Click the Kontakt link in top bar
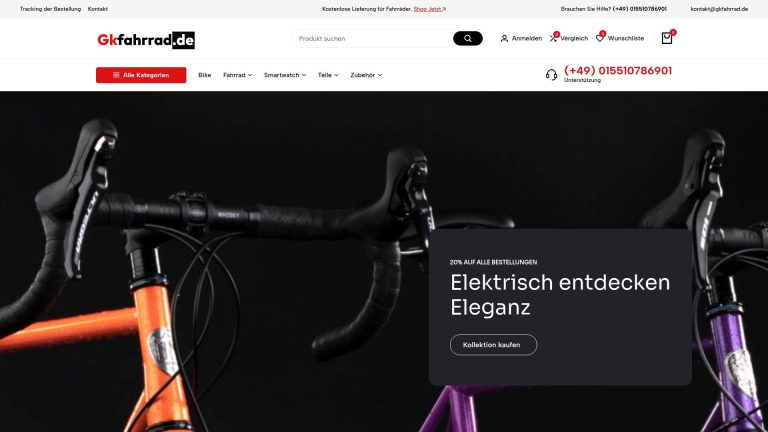The height and width of the screenshot is (432, 768). [97, 9]
